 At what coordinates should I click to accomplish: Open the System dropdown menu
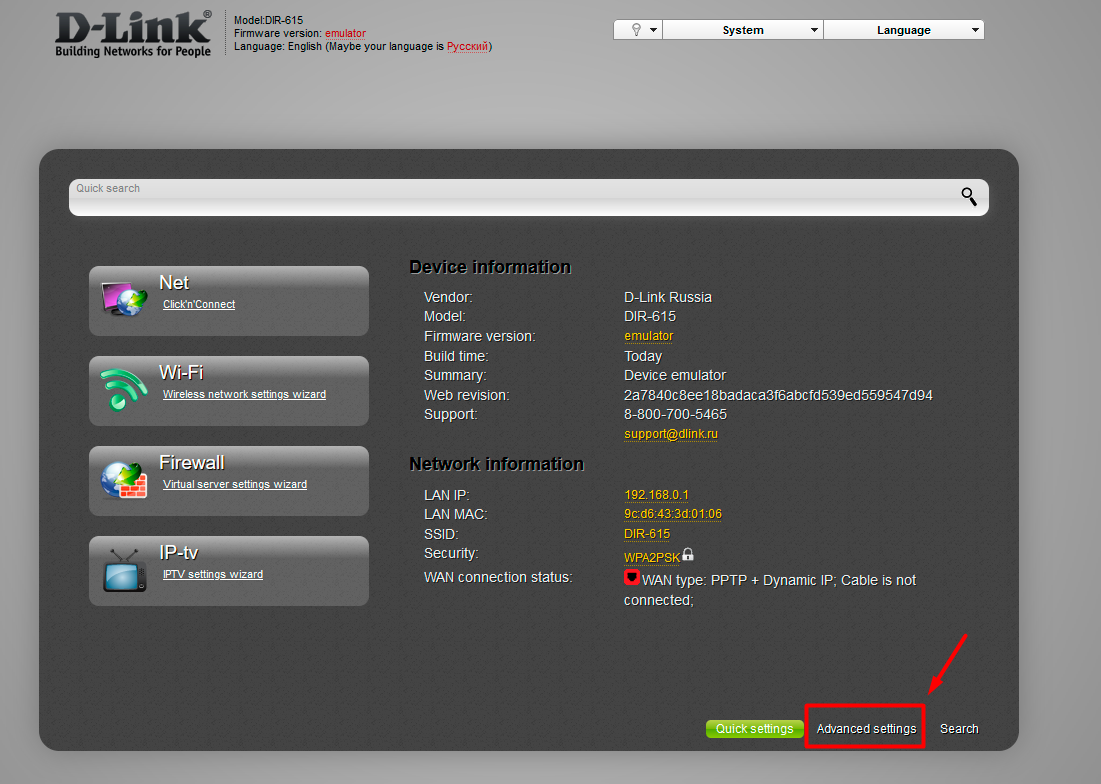tap(741, 29)
